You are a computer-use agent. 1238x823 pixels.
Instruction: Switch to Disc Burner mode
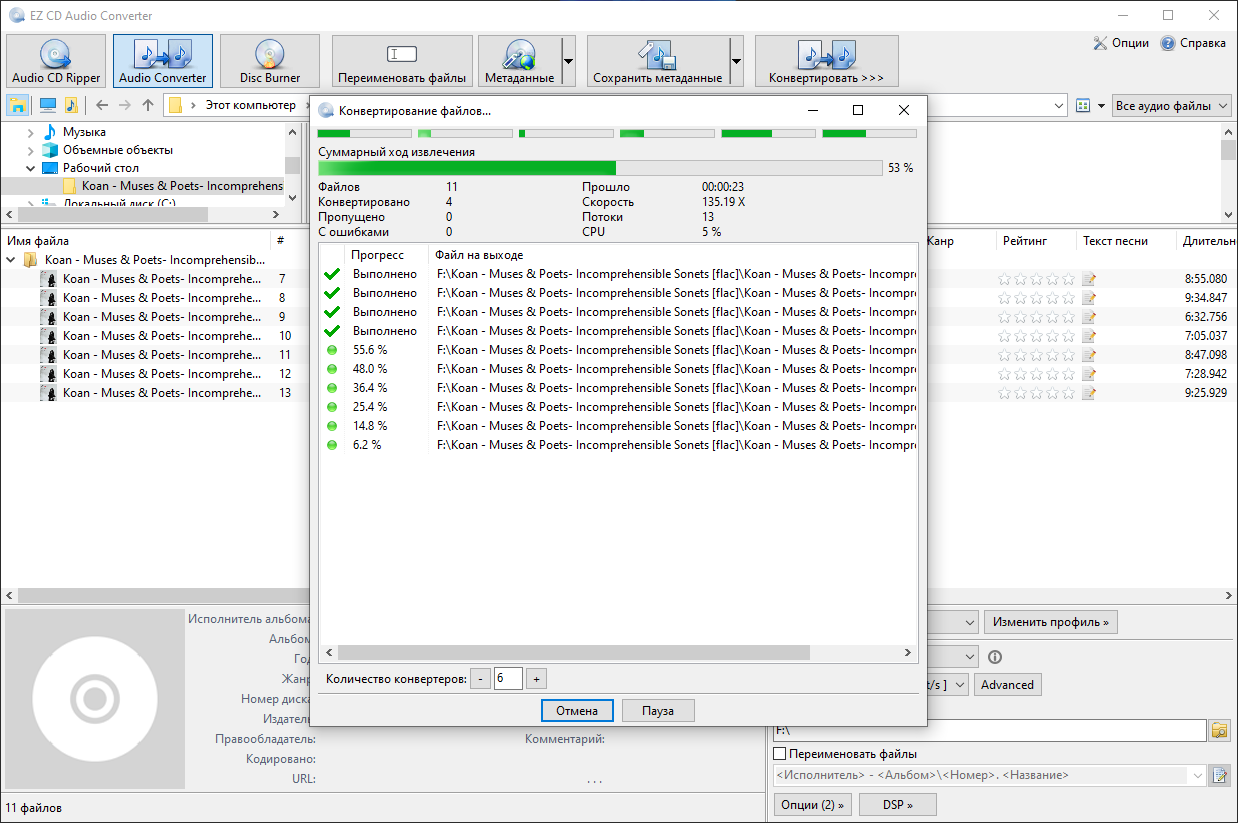(x=270, y=61)
